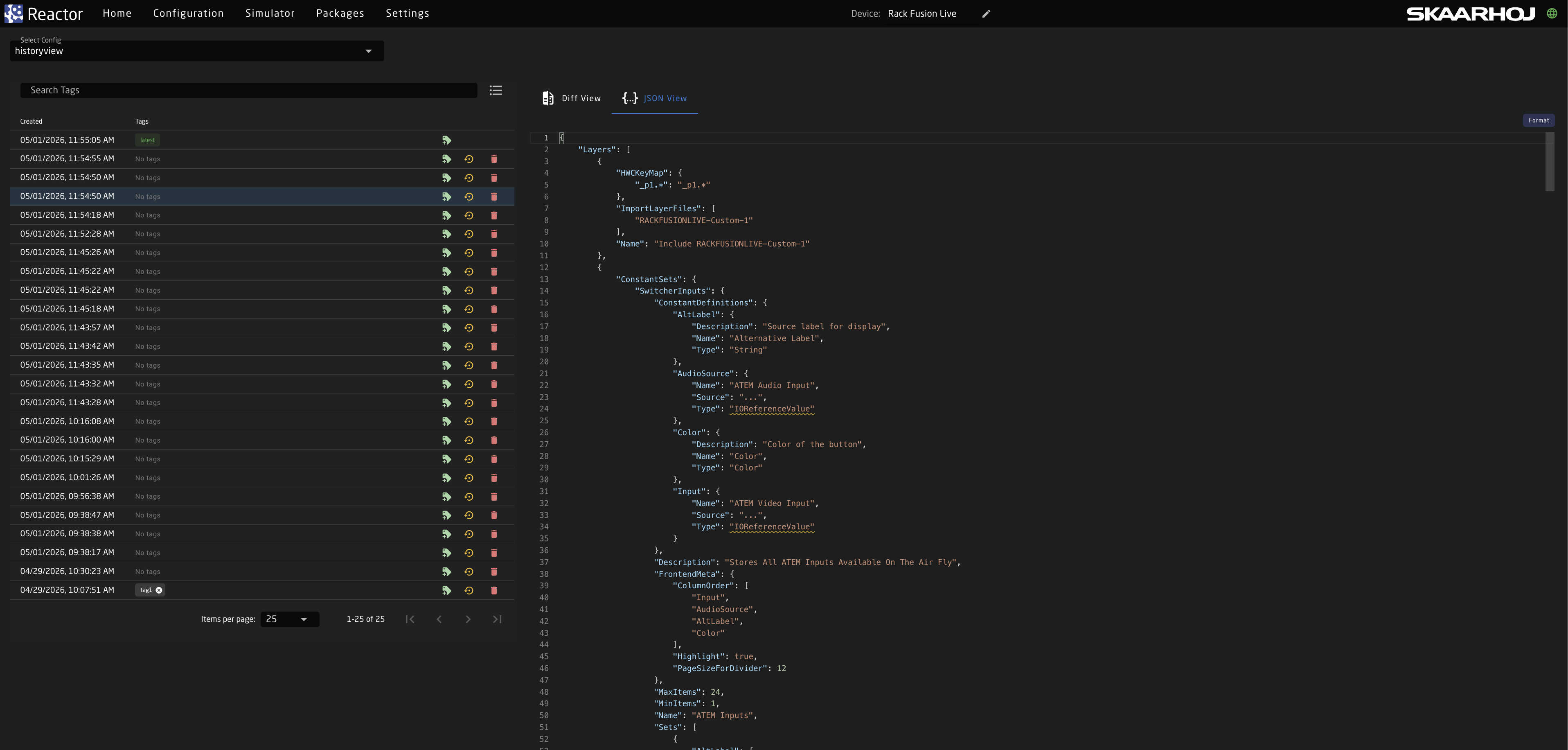Open the Settings menu
This screenshot has height=750, width=1568.
coord(407,14)
